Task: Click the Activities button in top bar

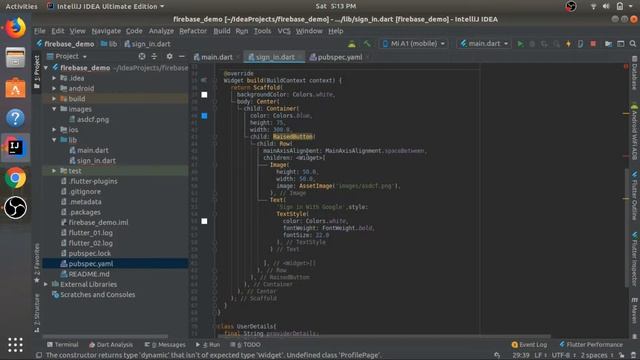Action: [21, 6]
